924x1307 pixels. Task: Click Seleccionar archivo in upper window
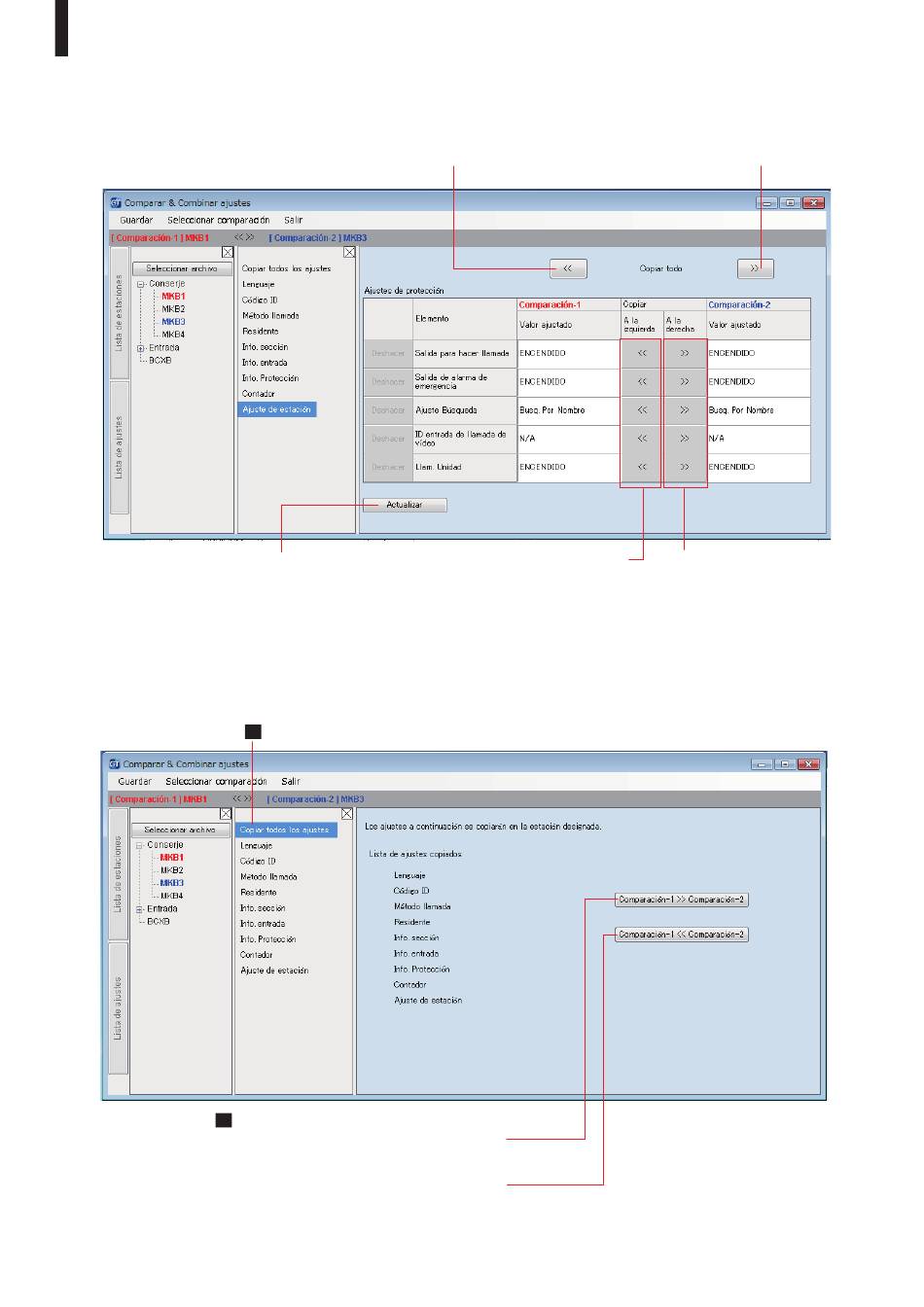coord(182,268)
